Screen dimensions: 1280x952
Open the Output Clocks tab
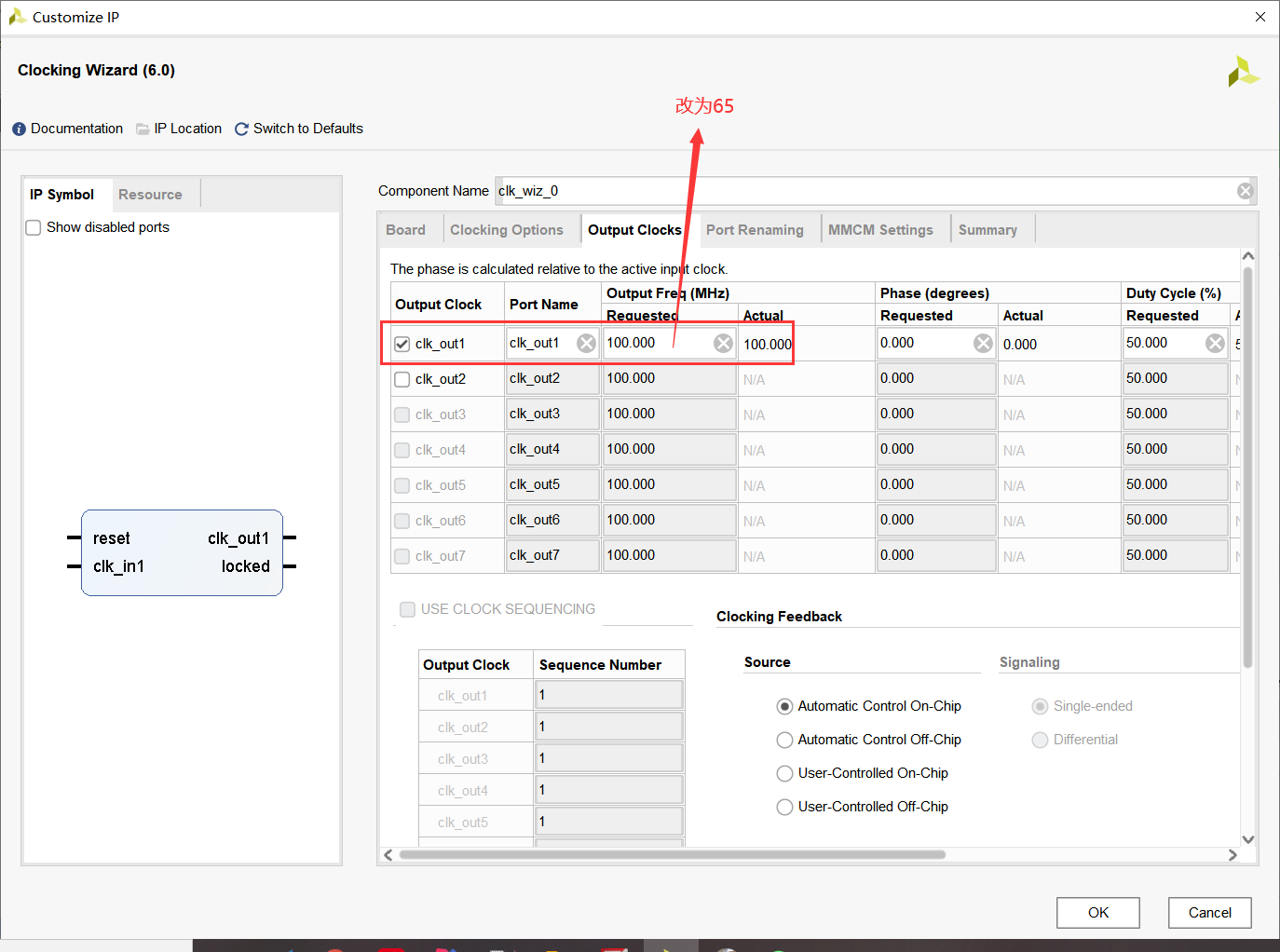pos(634,230)
